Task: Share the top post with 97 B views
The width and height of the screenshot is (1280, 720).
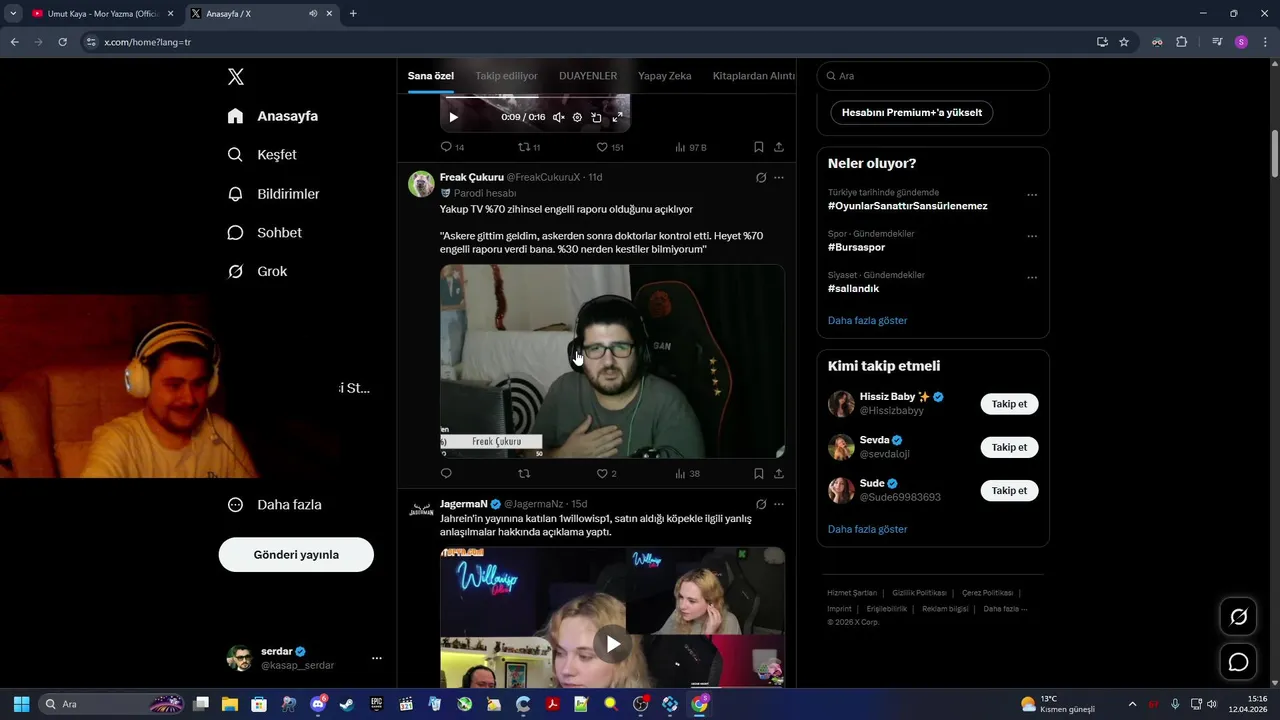Action: click(779, 147)
